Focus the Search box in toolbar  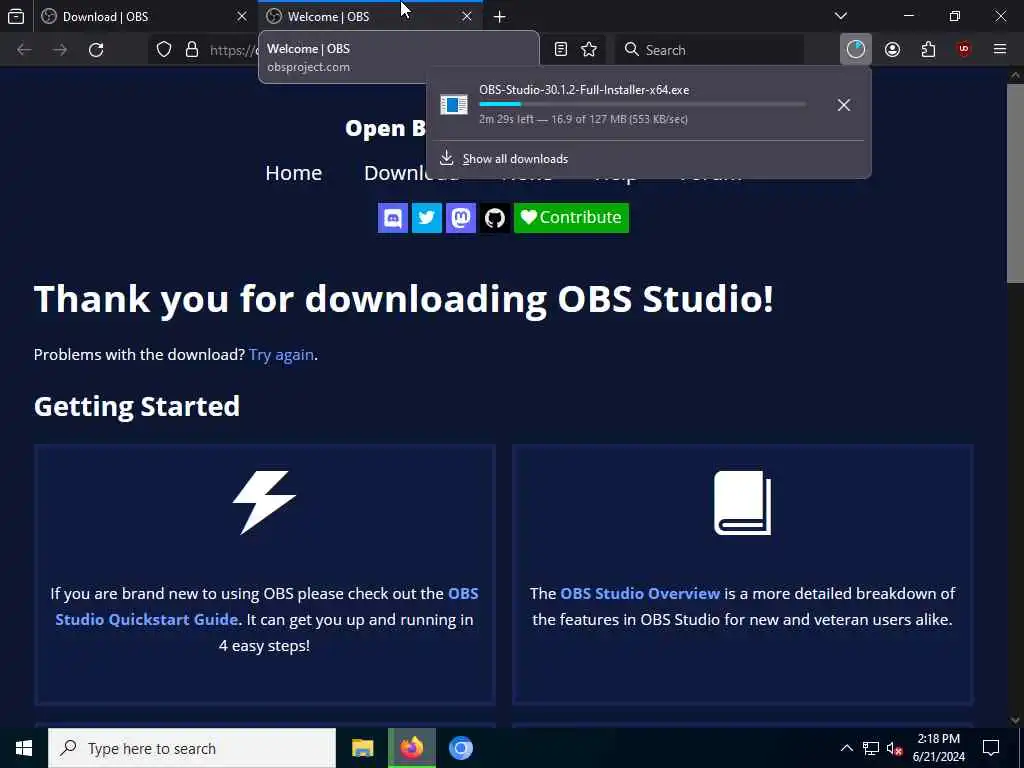point(709,50)
